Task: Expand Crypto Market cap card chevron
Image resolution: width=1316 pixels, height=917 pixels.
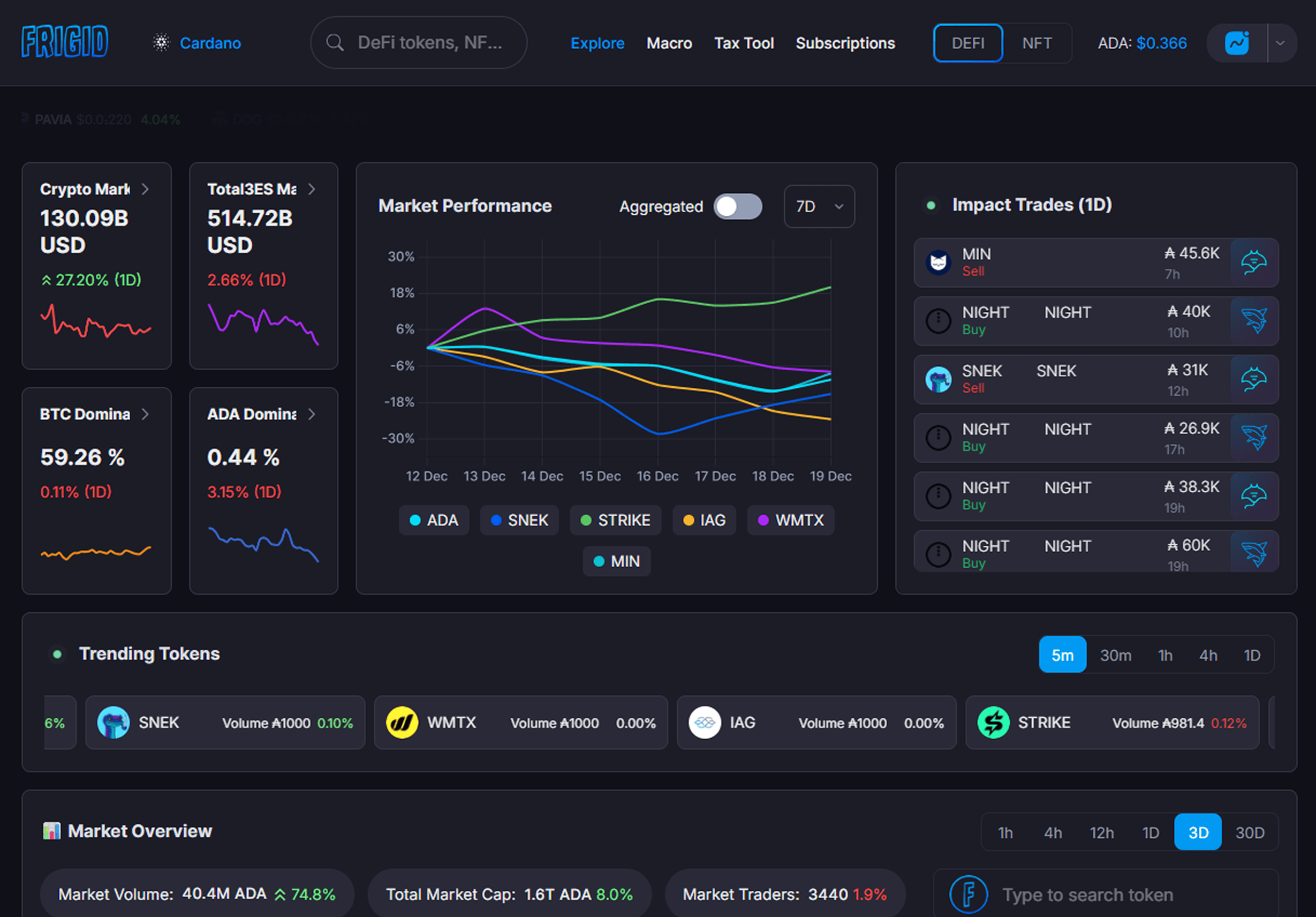Action: (x=146, y=189)
